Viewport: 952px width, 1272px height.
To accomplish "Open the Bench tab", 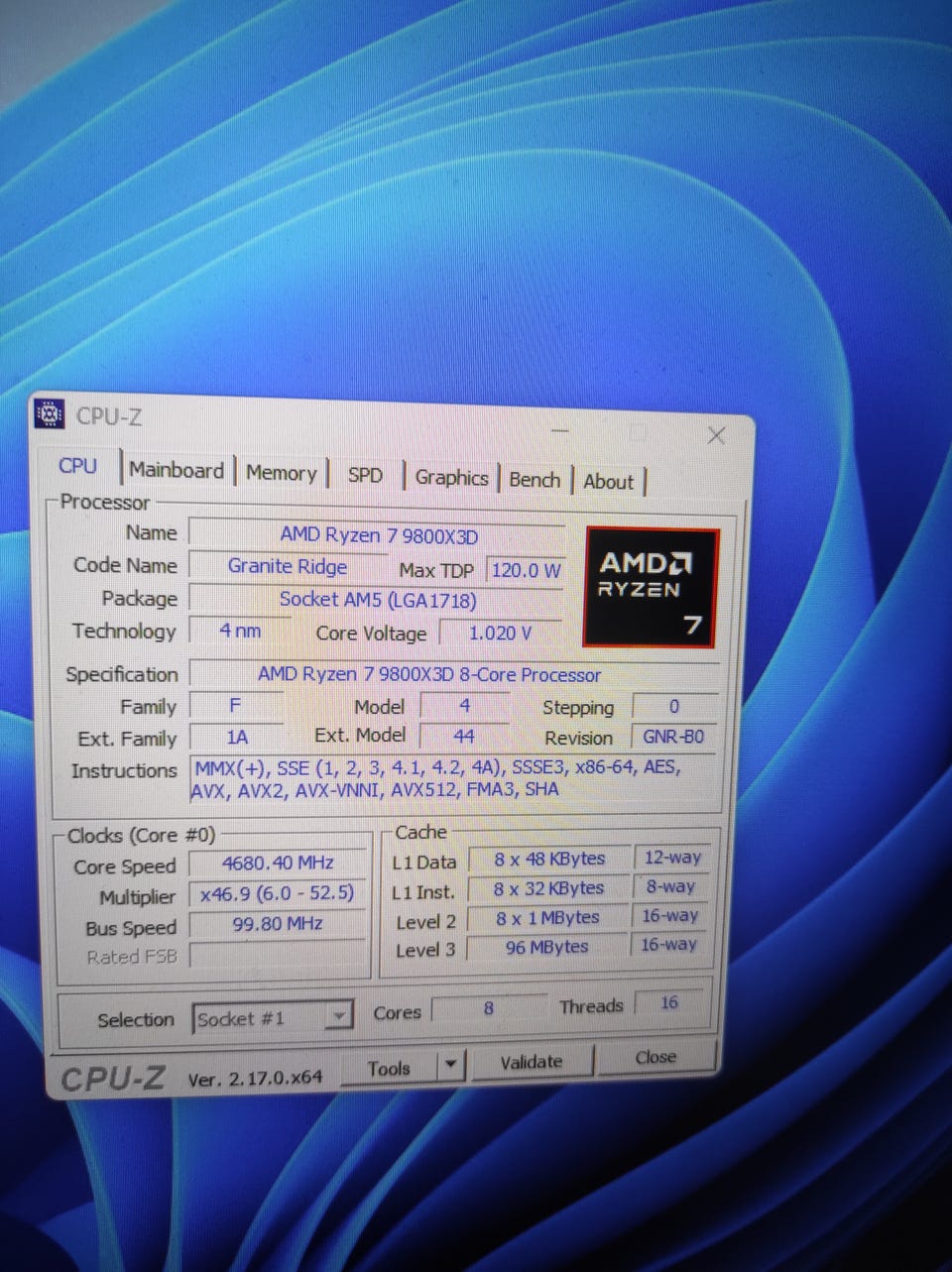I will click(535, 480).
